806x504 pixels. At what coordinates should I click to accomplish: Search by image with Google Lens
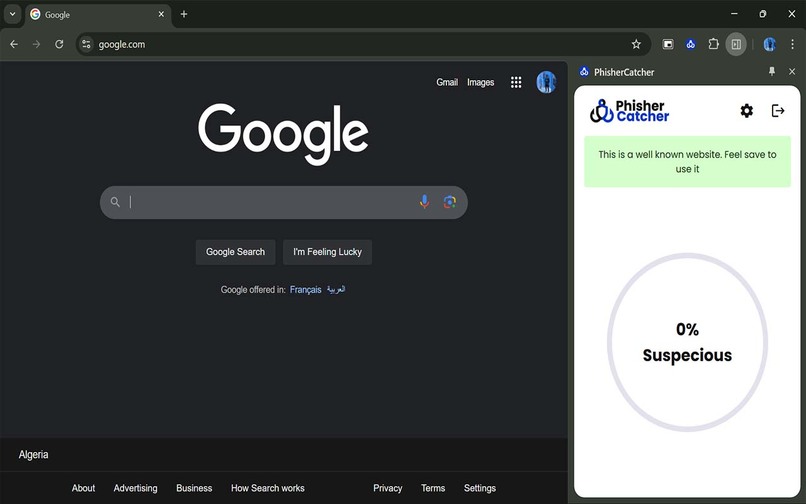450,202
